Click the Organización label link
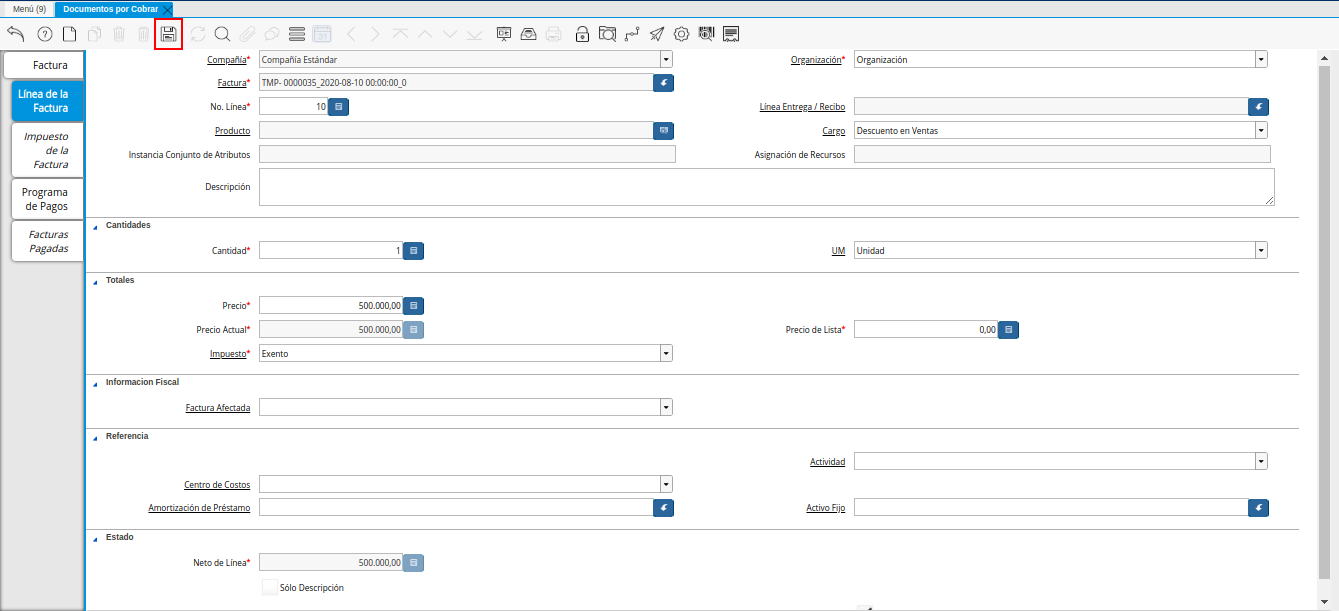The height and width of the screenshot is (611, 1339). pos(815,60)
